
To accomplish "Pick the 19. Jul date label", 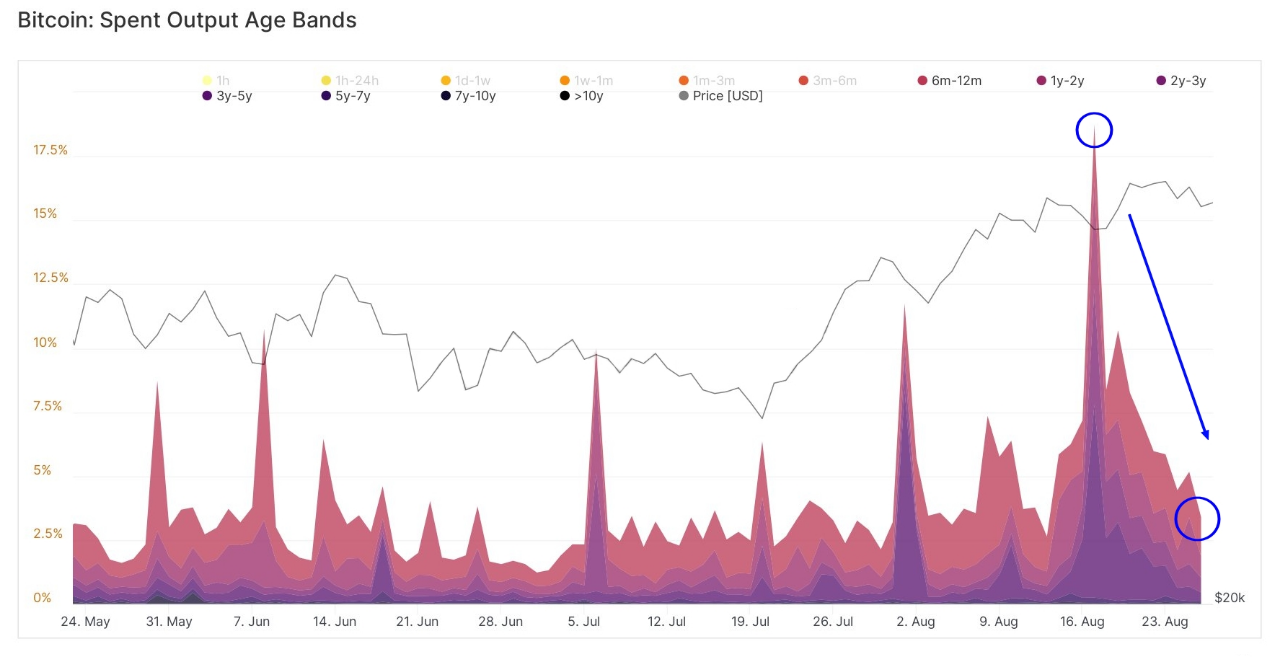I will click(x=749, y=621).
